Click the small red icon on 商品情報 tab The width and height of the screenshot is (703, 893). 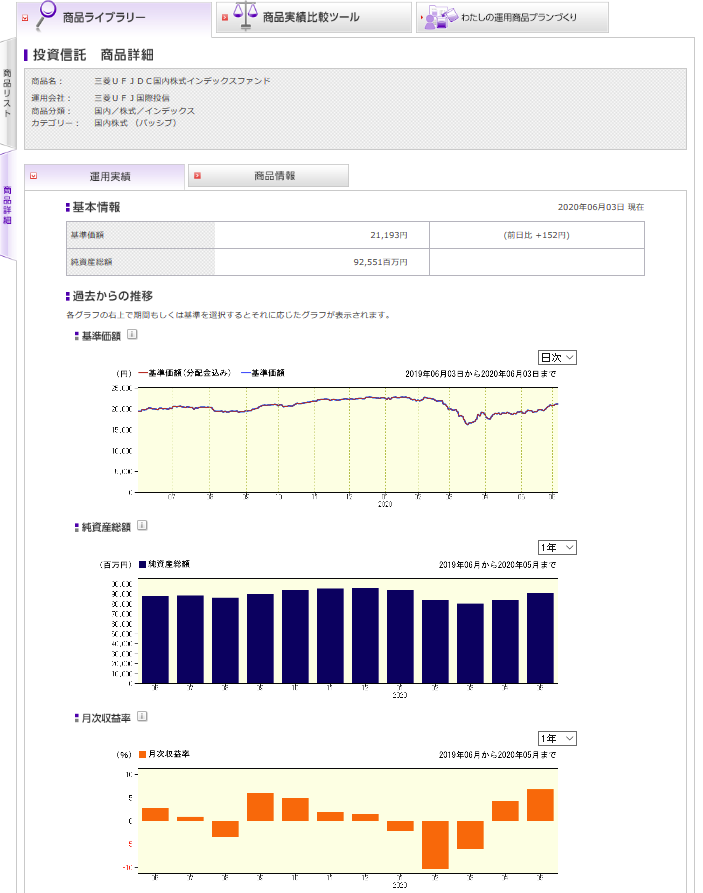click(197, 176)
